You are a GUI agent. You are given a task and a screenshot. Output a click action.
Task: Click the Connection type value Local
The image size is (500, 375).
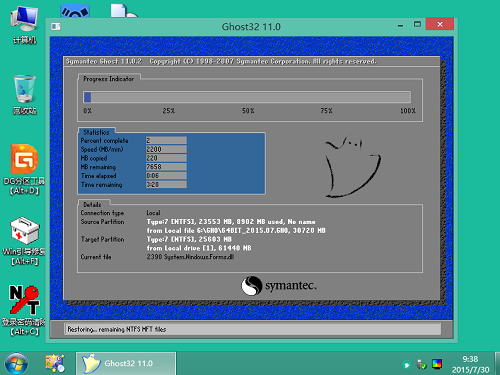pyautogui.click(x=153, y=213)
